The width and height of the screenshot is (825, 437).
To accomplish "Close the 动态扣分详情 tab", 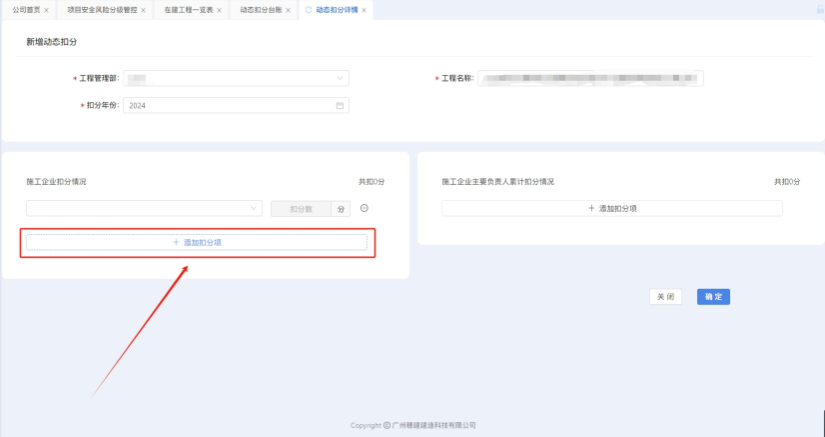I will coord(364,10).
